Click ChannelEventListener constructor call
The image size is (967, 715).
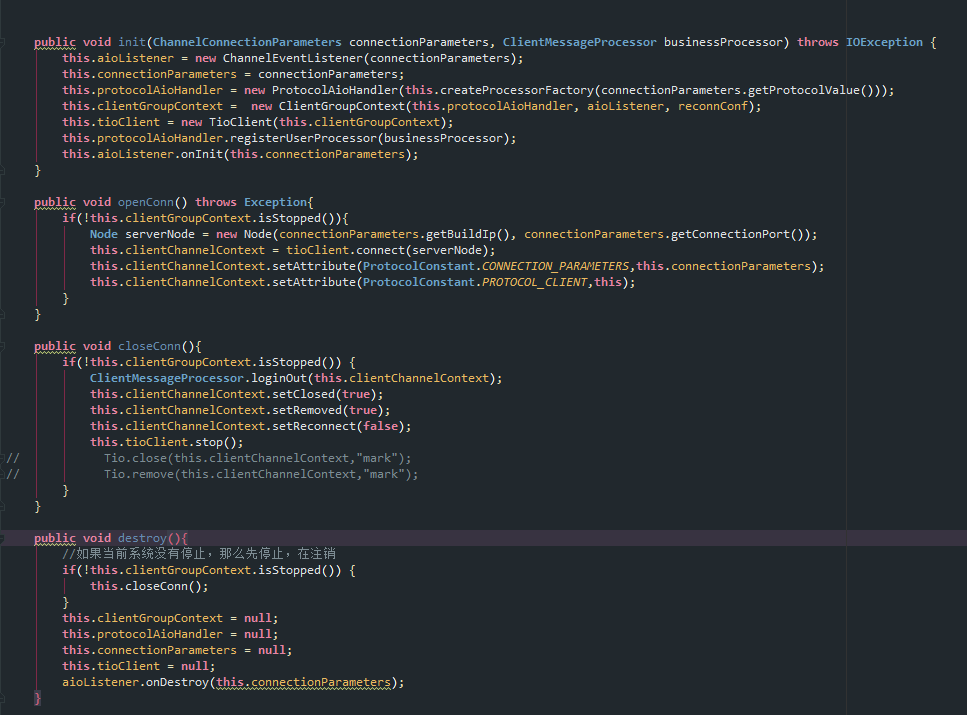[293, 58]
